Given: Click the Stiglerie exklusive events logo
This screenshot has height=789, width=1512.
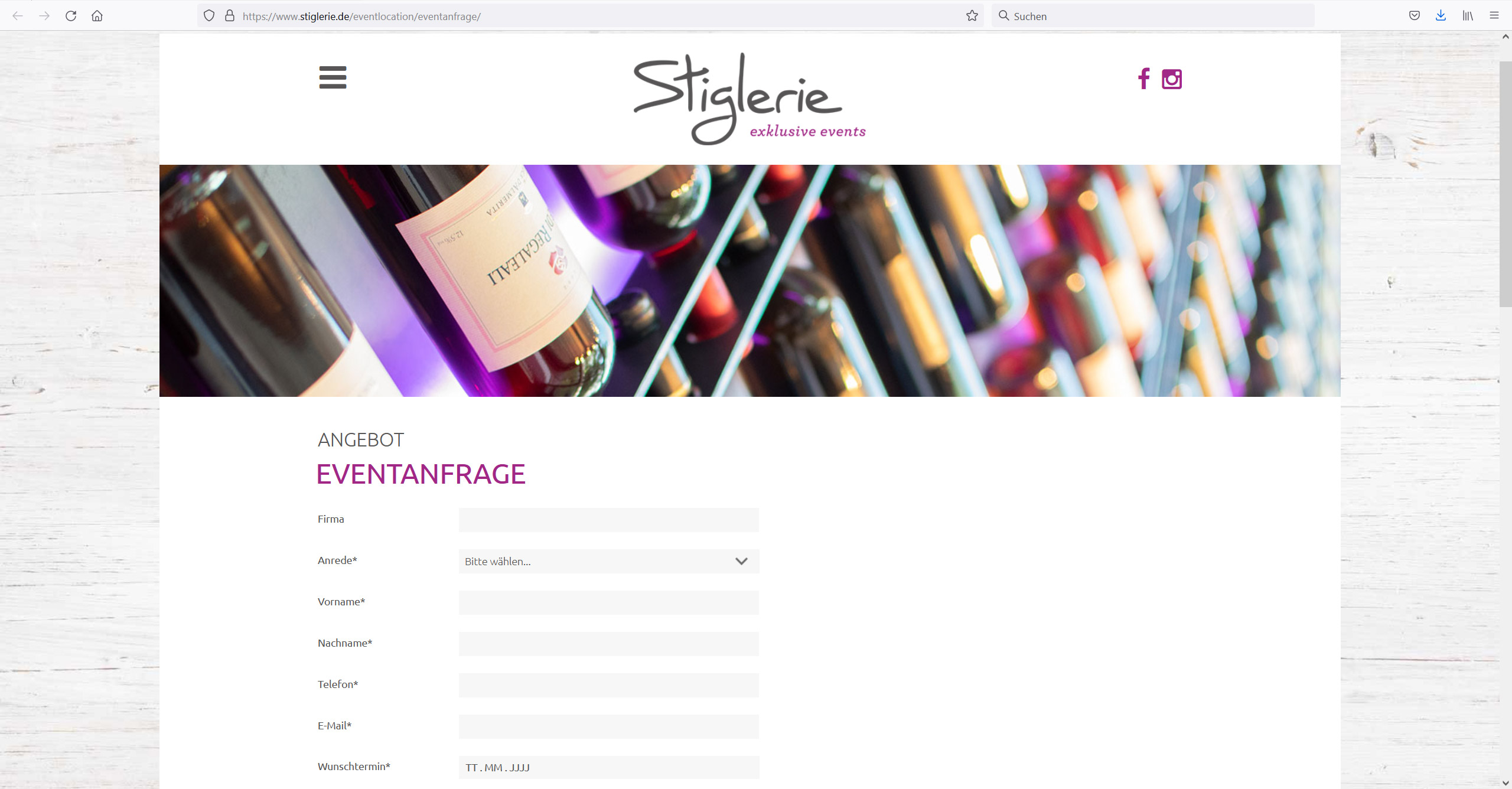Looking at the screenshot, I should click(x=750, y=99).
